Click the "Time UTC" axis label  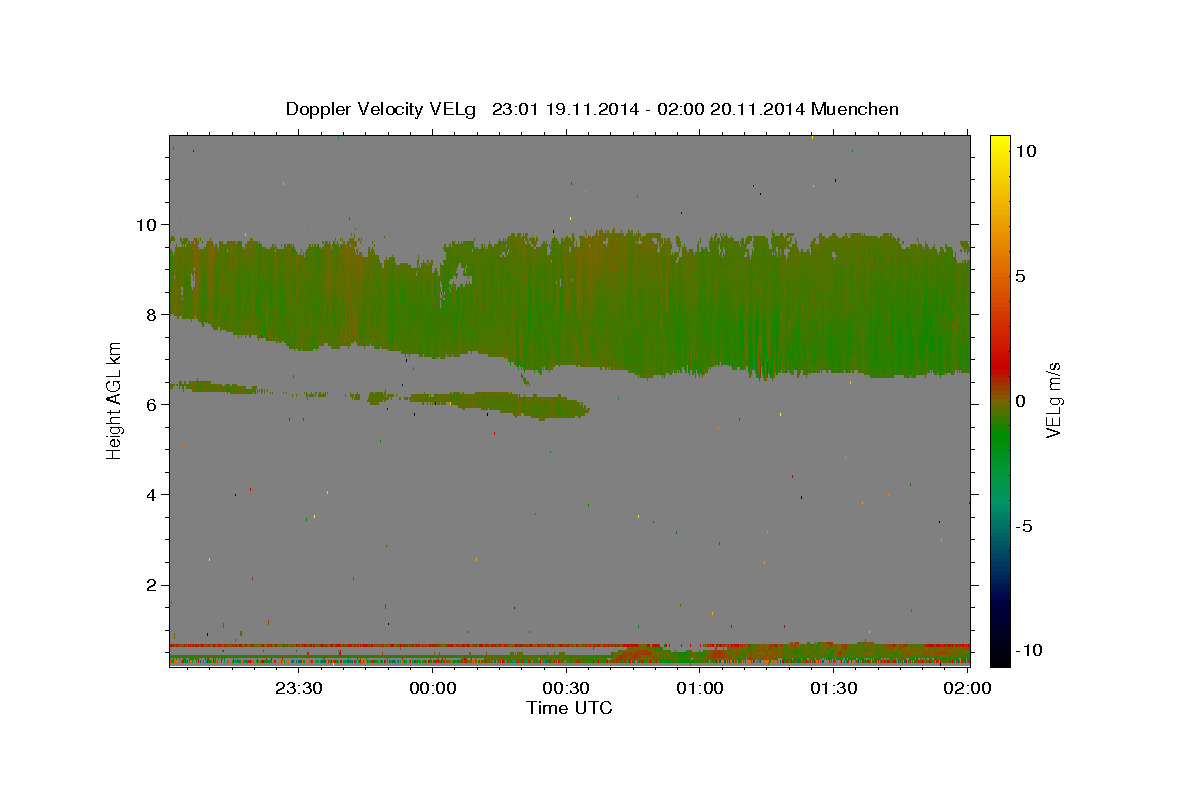click(x=569, y=708)
